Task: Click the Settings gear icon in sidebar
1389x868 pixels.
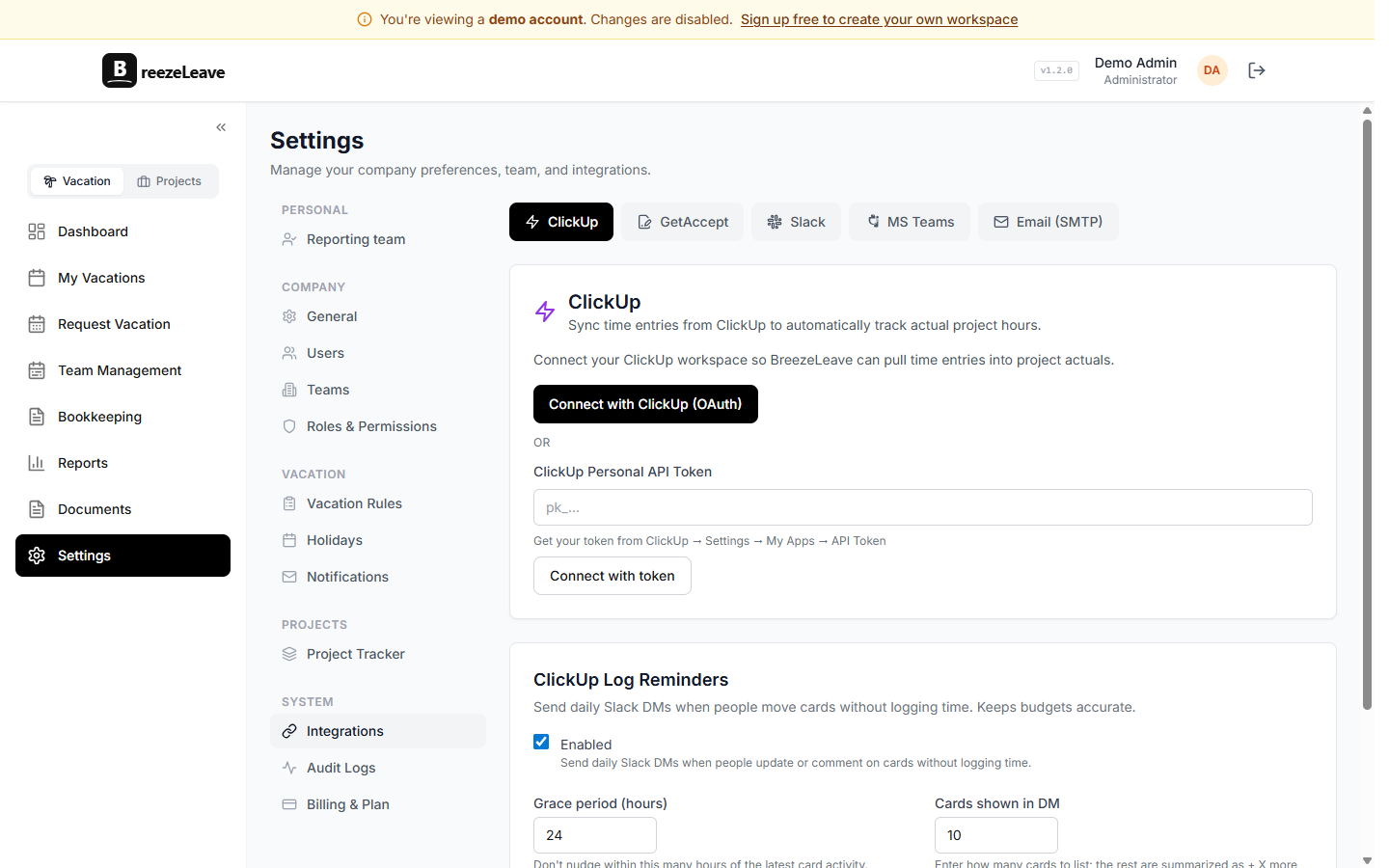Action: point(37,556)
